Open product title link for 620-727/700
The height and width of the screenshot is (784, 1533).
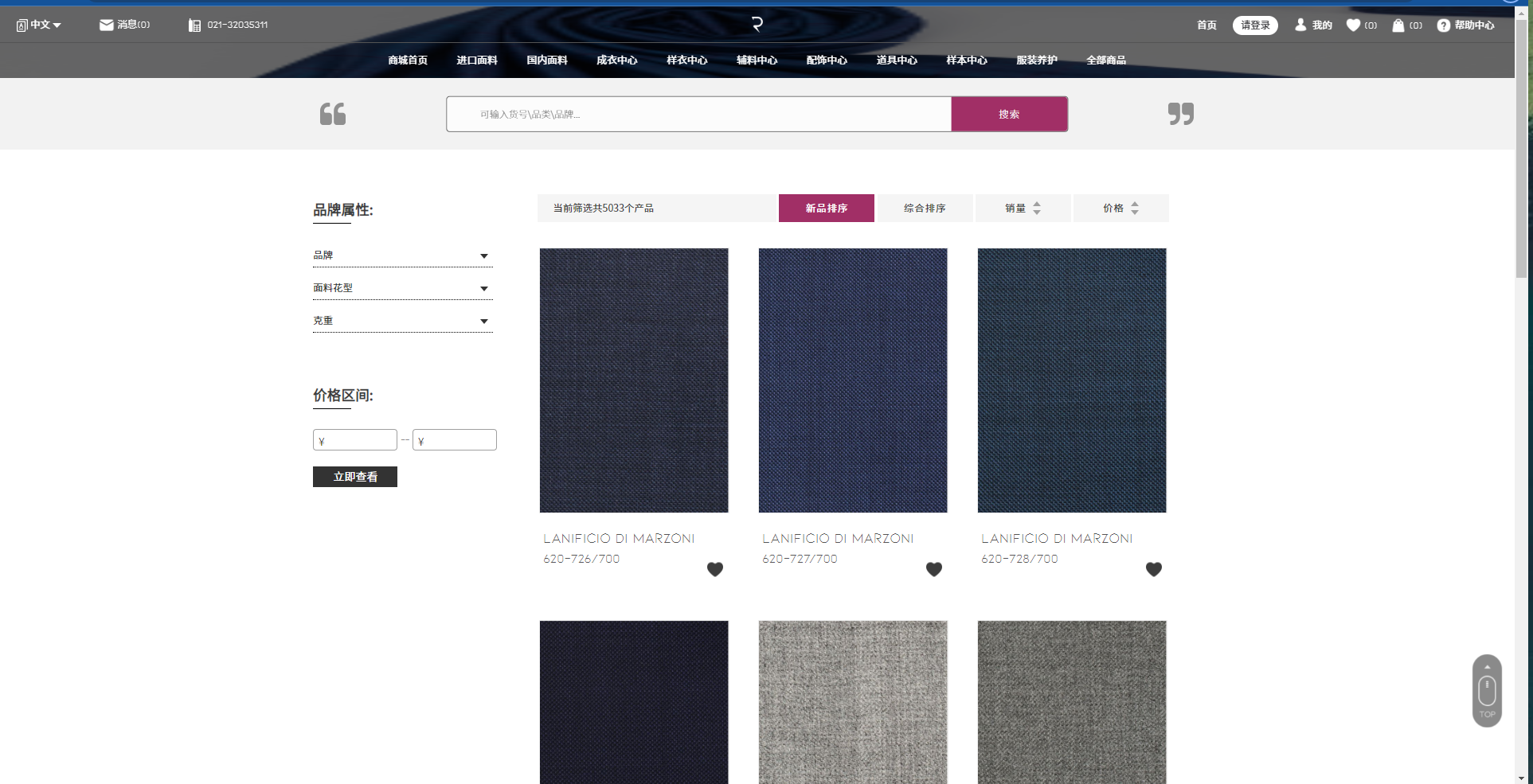click(838, 539)
